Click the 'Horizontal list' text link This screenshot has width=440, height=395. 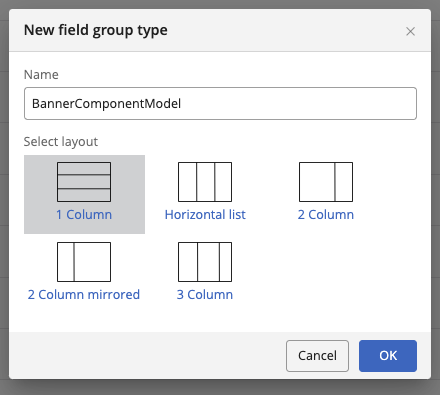pos(205,215)
